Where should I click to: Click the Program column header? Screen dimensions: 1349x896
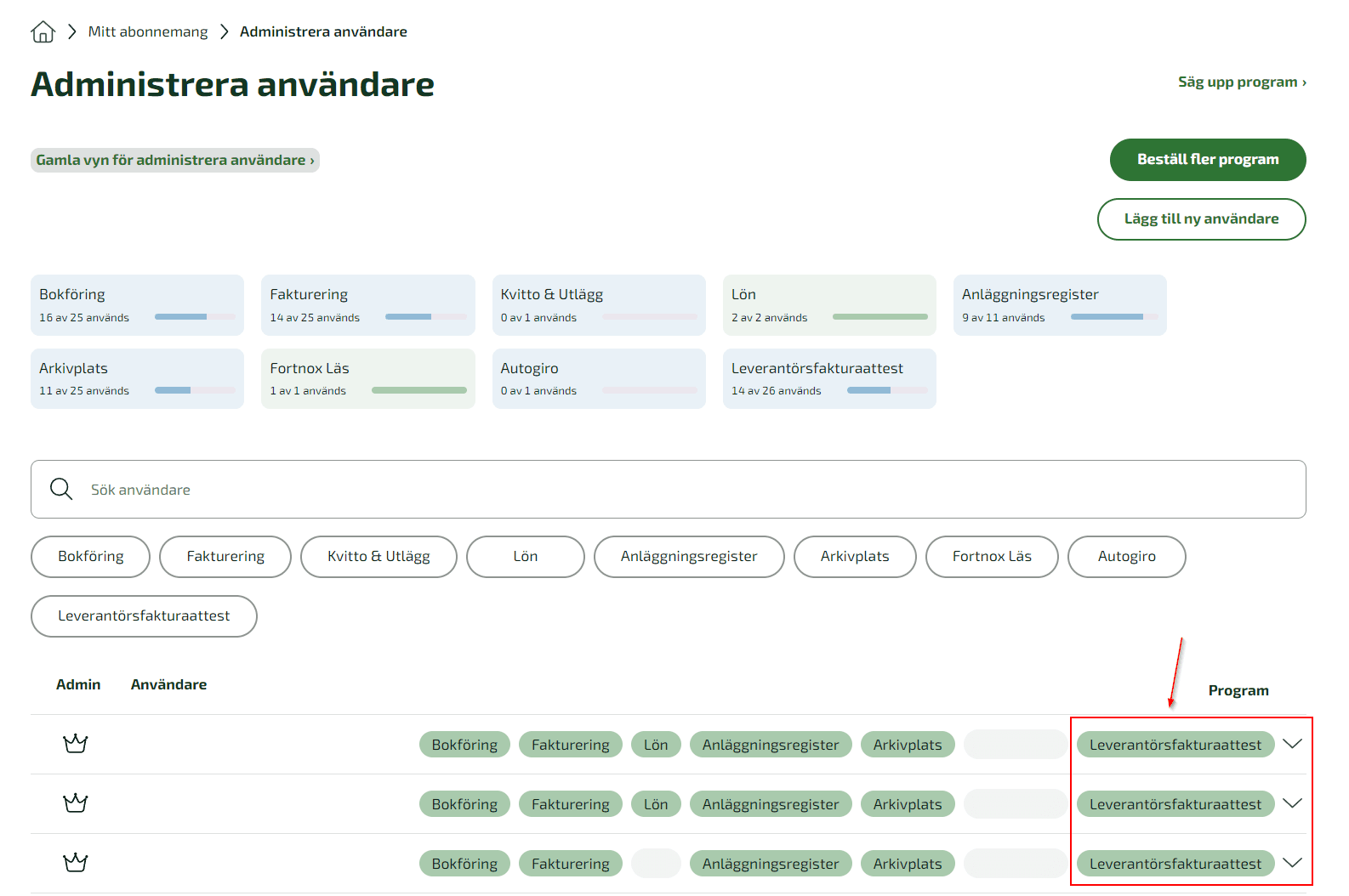coord(1238,691)
